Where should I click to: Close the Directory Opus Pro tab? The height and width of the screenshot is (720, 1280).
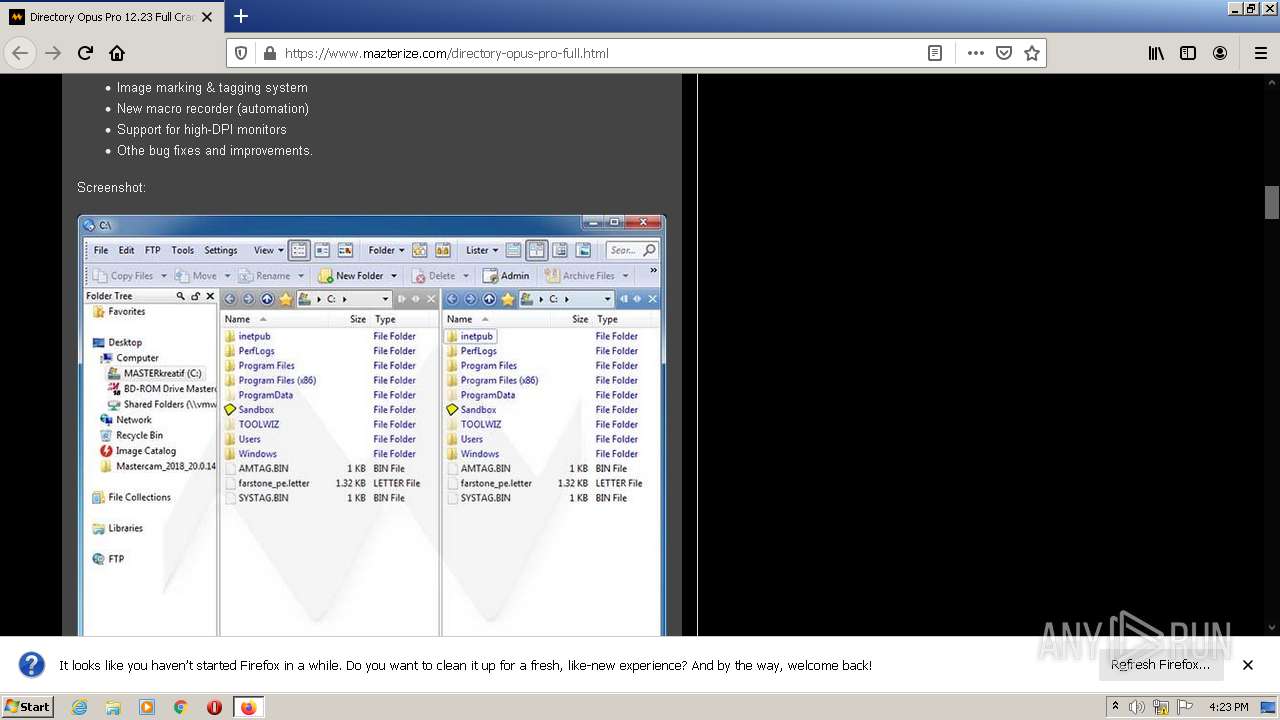point(207,17)
